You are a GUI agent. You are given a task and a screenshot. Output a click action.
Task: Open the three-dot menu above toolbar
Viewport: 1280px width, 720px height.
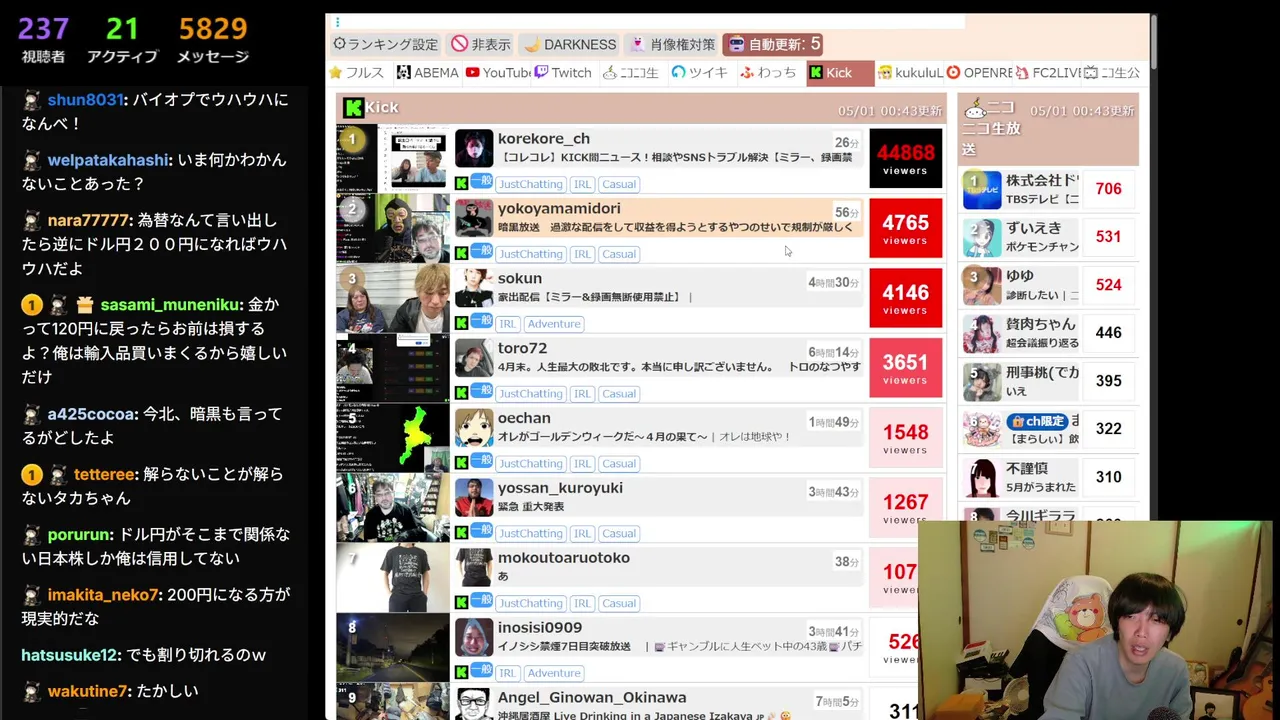click(x=337, y=22)
